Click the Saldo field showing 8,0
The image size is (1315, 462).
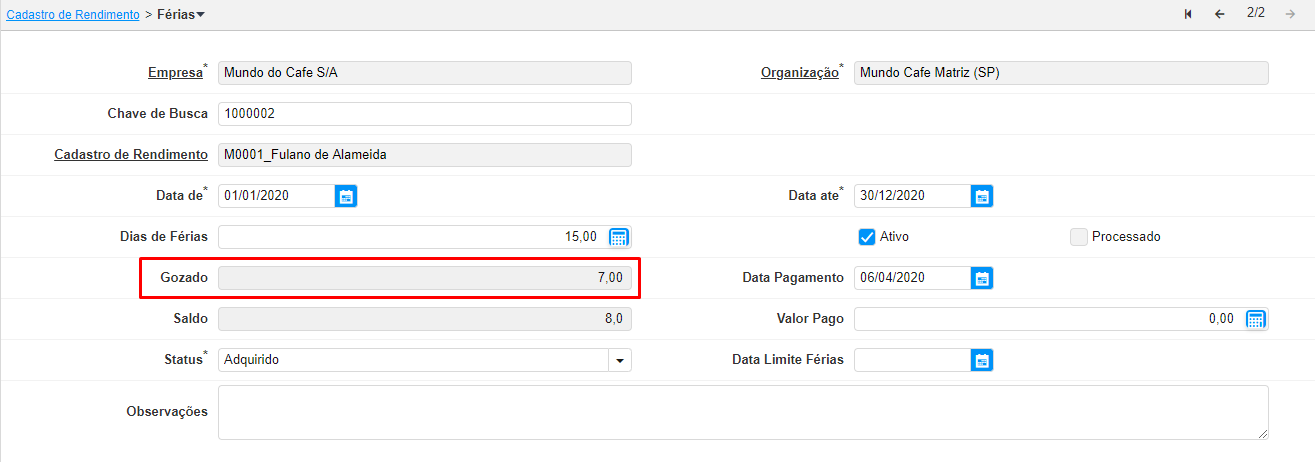pyautogui.click(x=425, y=319)
